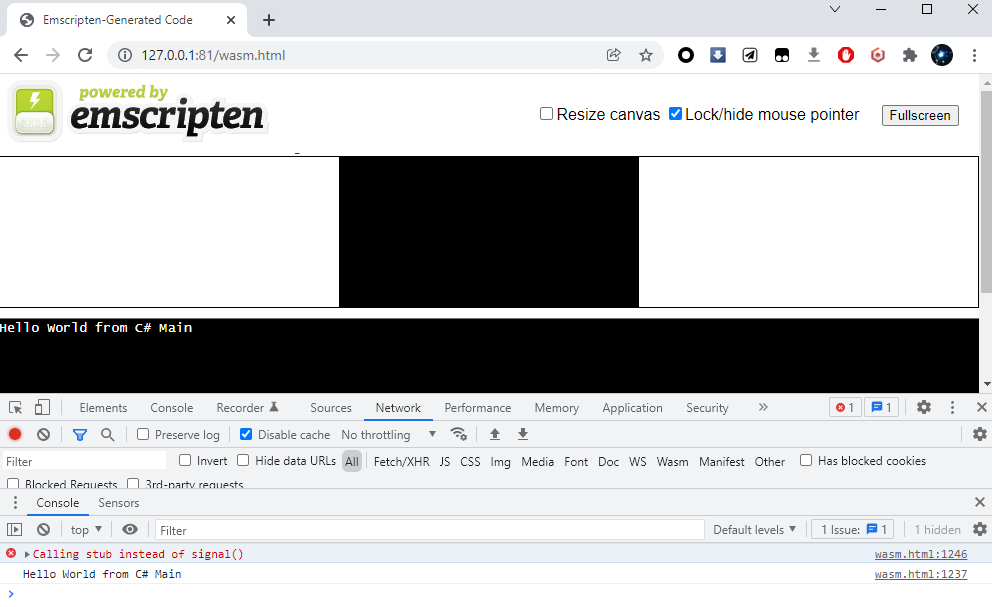Screen dimensions: 992x607
Task: Bookmark this tab with the star
Action: coord(645,55)
